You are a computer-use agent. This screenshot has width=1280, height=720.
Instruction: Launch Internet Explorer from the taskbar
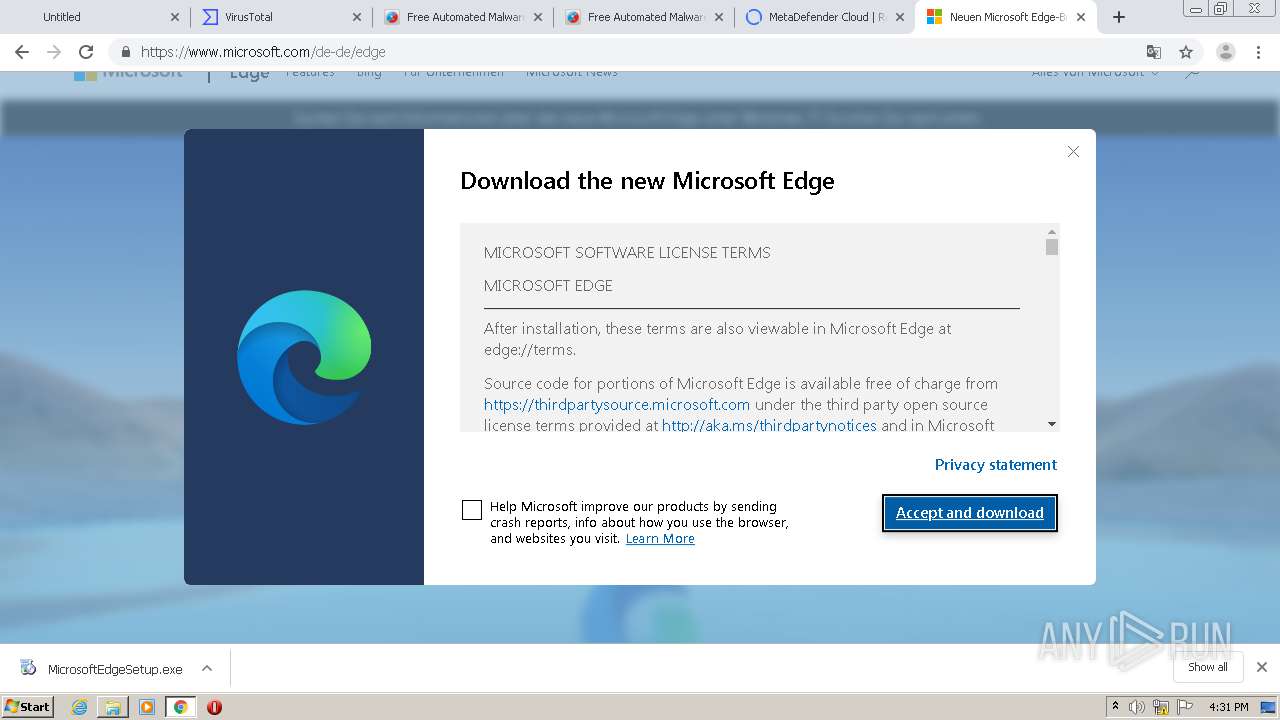tap(79, 707)
